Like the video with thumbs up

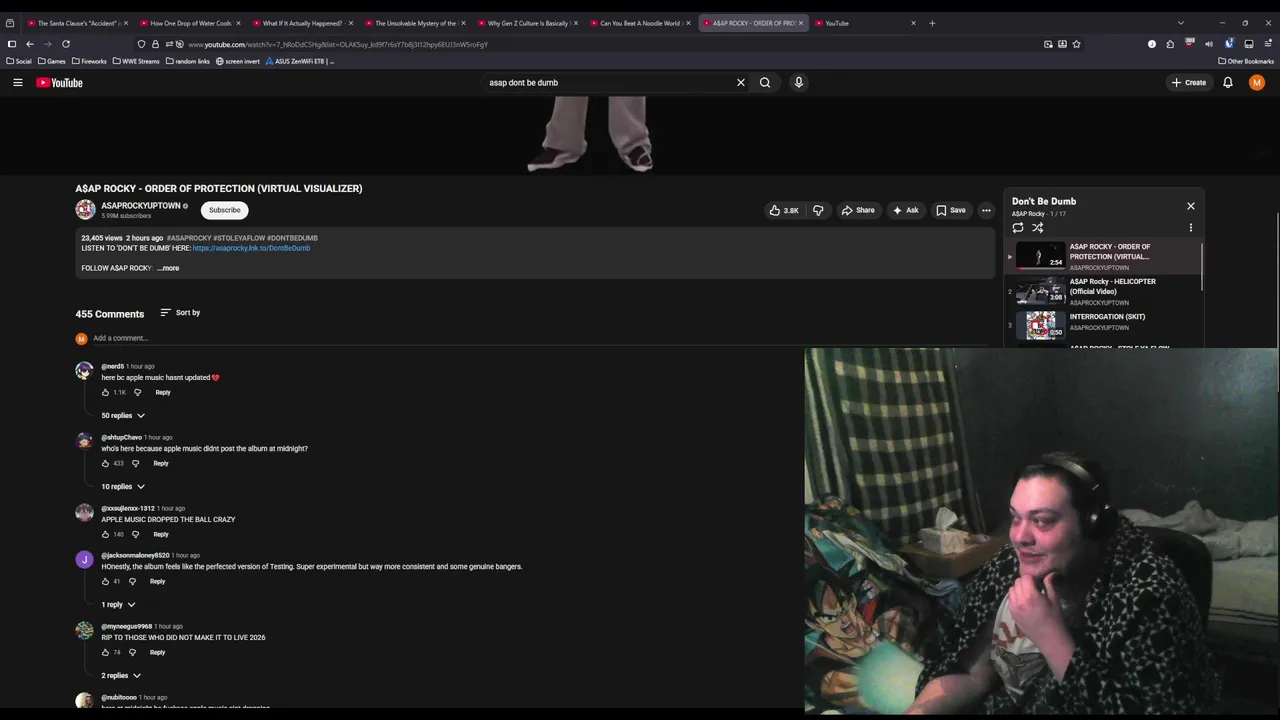point(784,210)
